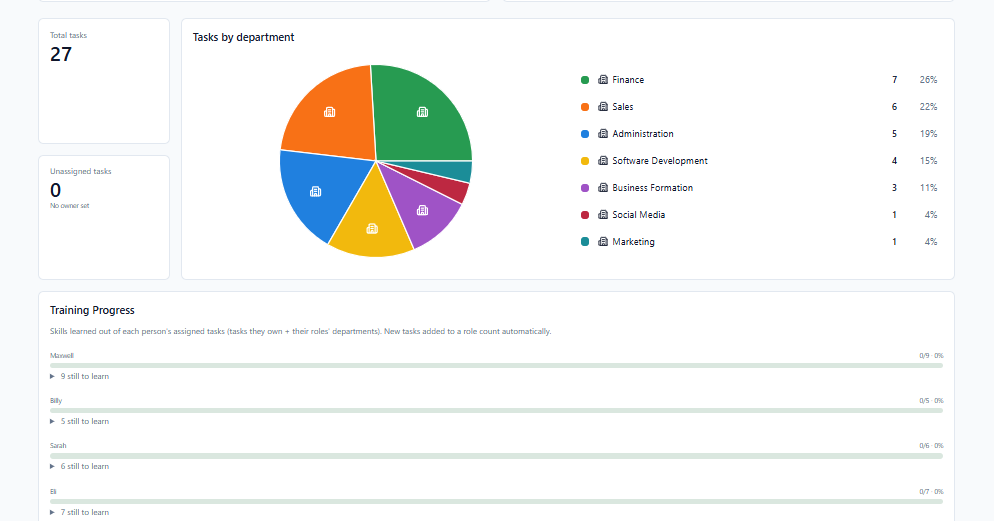Select the red Social Media legend dot
Viewport: 994px width, 521px height.
[585, 215]
